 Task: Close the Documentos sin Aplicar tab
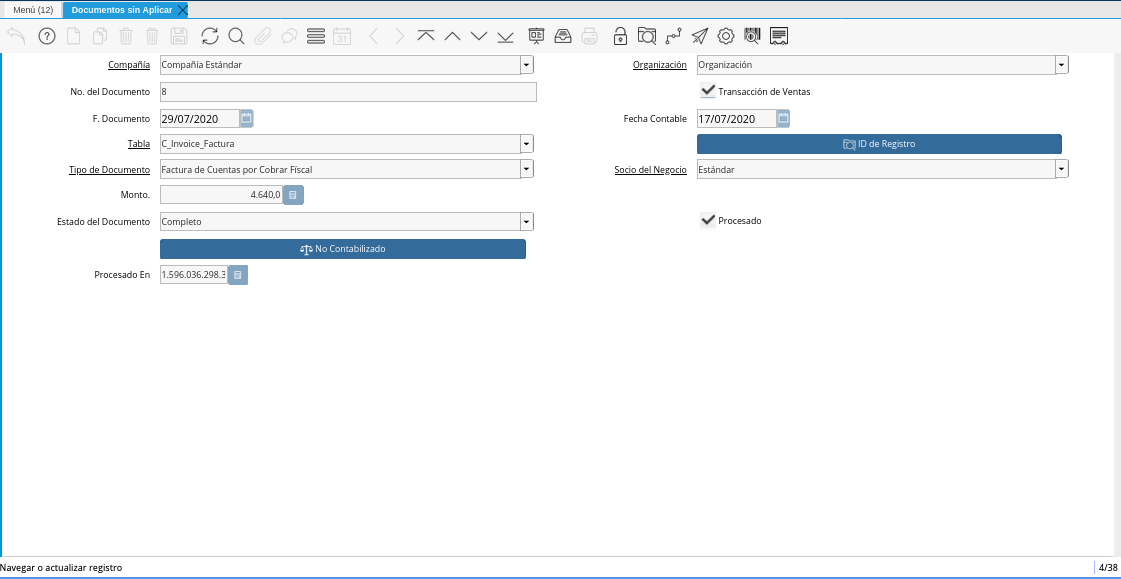182,10
